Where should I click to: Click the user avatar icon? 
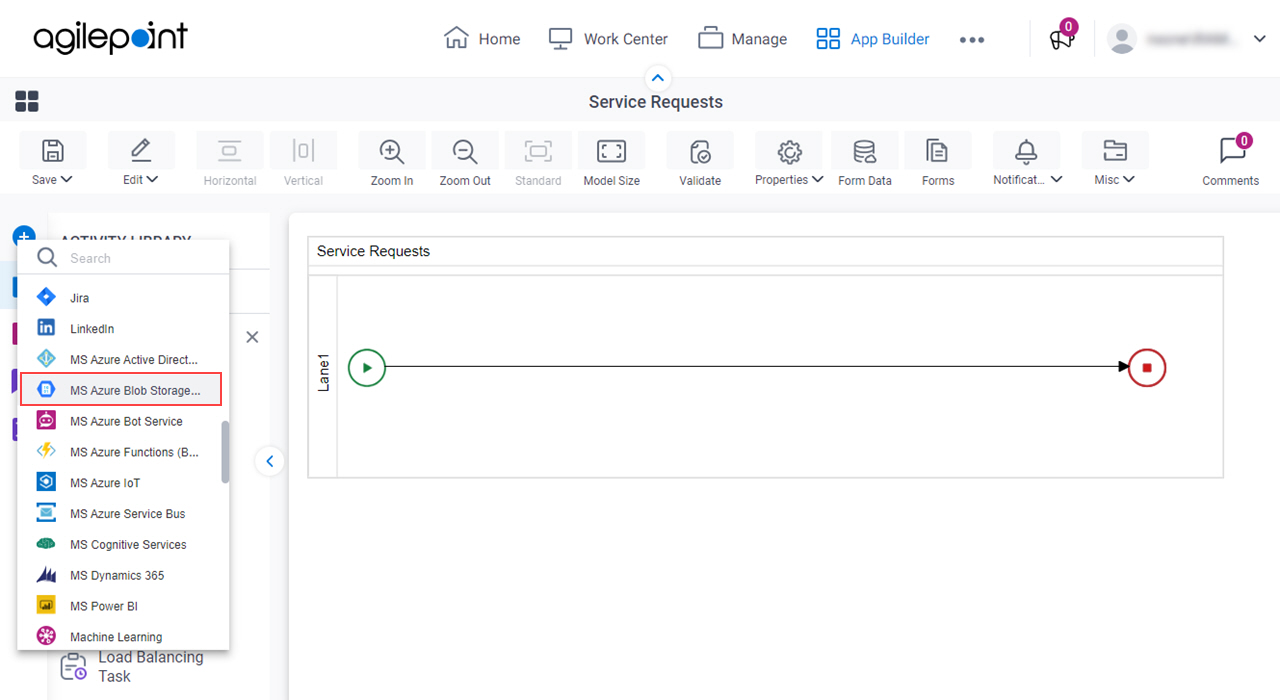click(x=1122, y=39)
